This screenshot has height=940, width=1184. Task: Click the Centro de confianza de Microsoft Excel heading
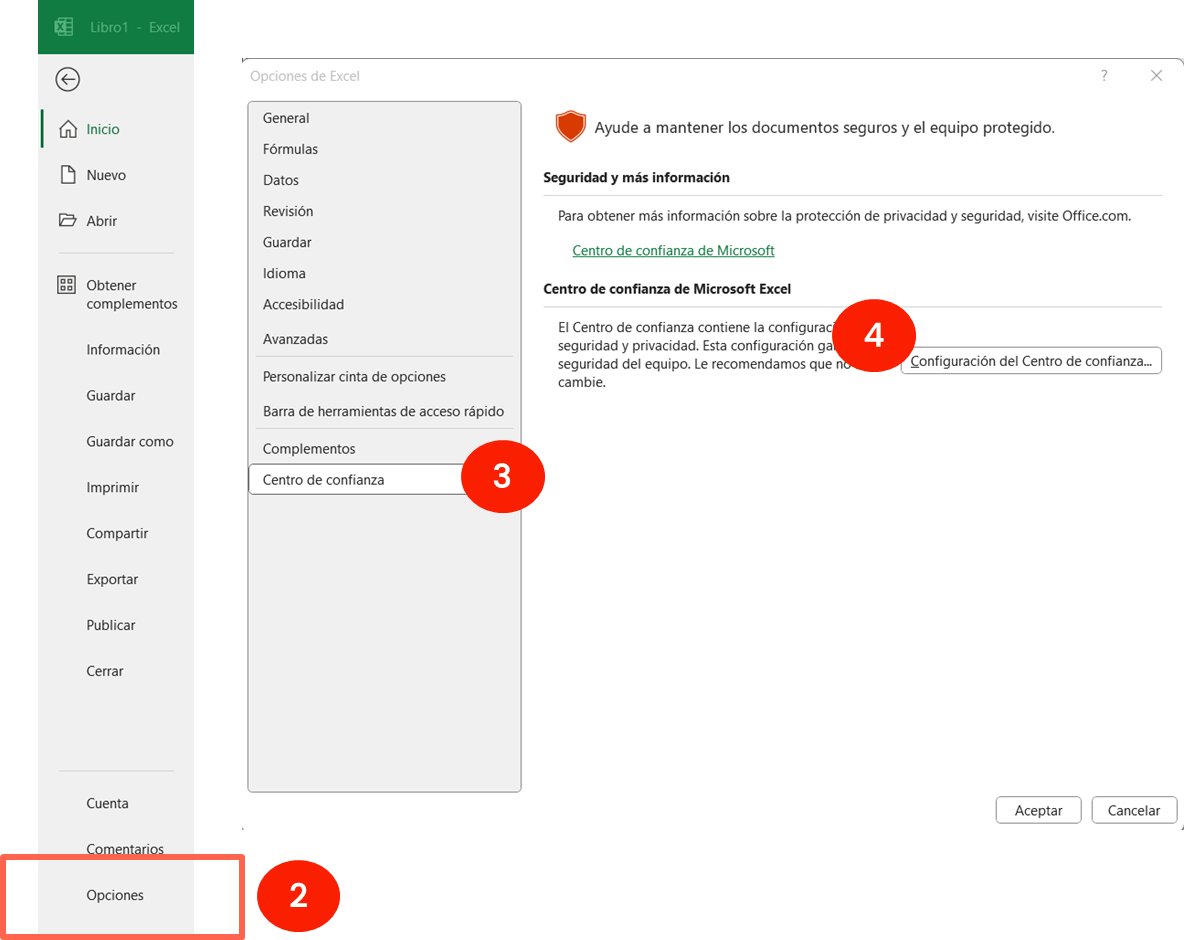[x=667, y=289]
